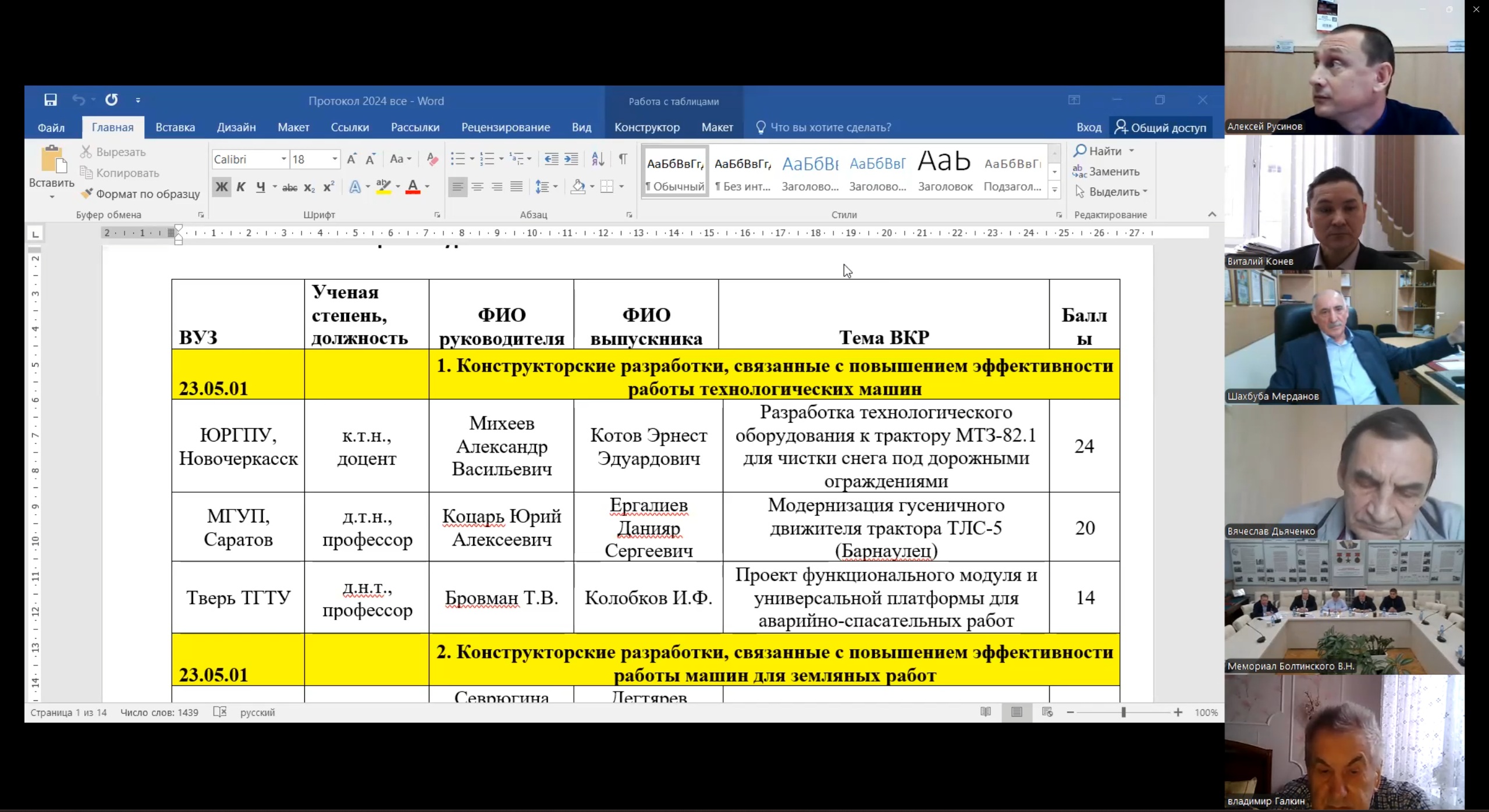The width and height of the screenshot is (1489, 812).
Task: Toggle Align Left paragraph button
Action: 457,187
